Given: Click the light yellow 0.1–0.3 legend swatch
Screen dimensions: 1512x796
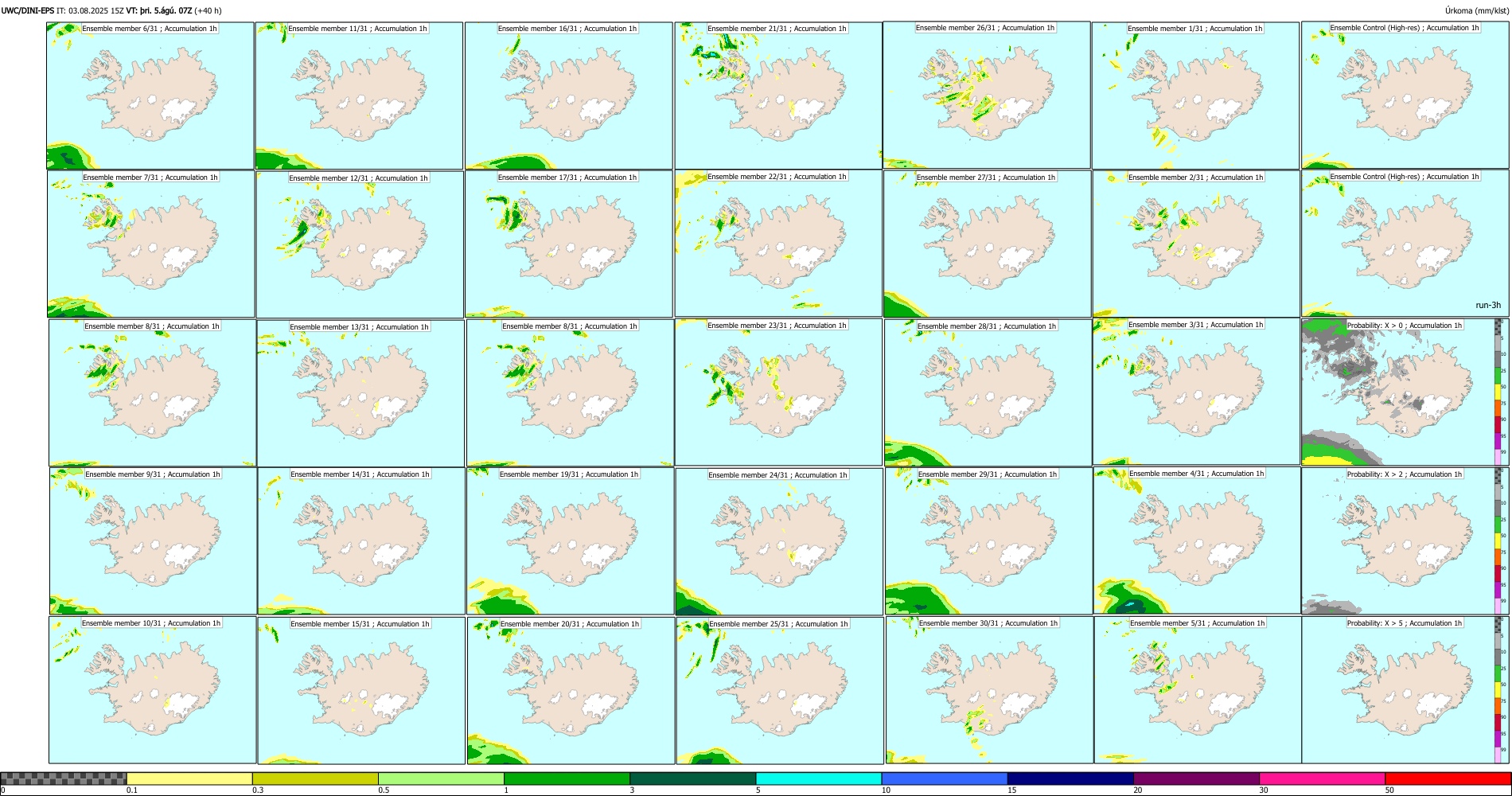Looking at the screenshot, I should (189, 778).
